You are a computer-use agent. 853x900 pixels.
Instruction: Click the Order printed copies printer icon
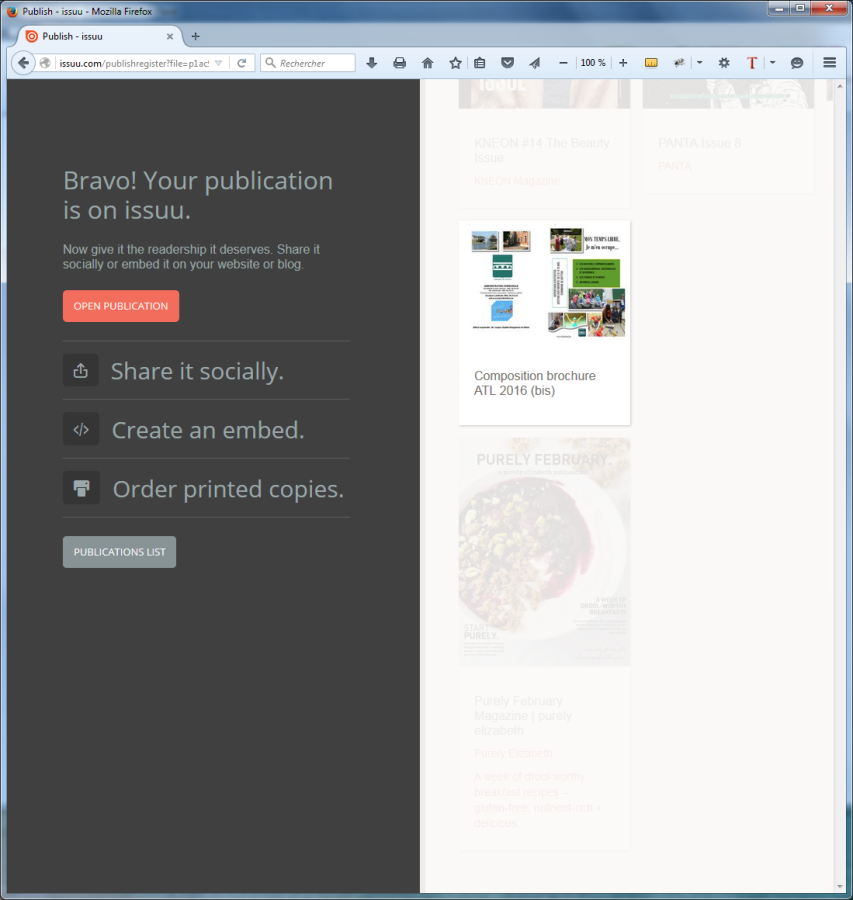click(x=81, y=488)
